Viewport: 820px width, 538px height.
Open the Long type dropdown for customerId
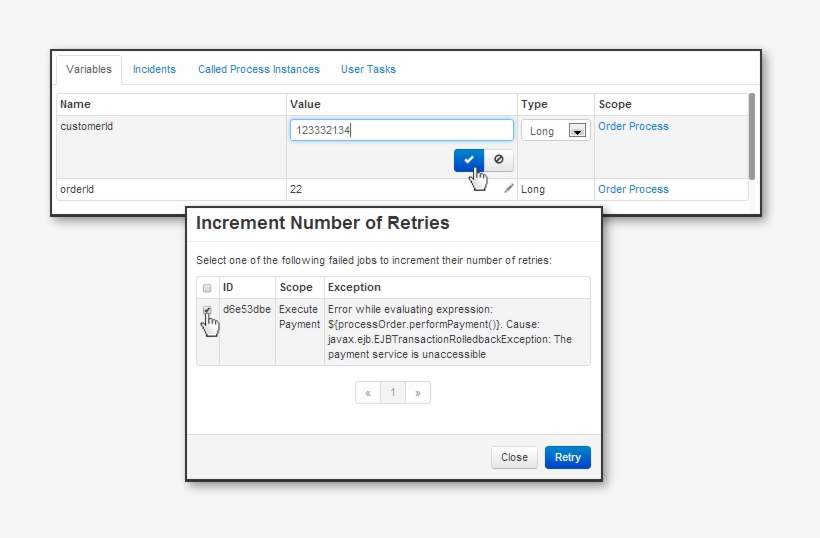click(577, 131)
